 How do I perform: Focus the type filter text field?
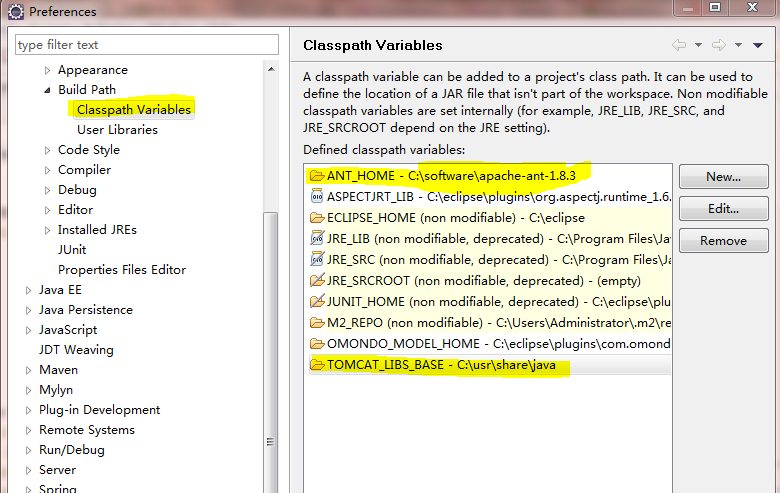click(147, 45)
